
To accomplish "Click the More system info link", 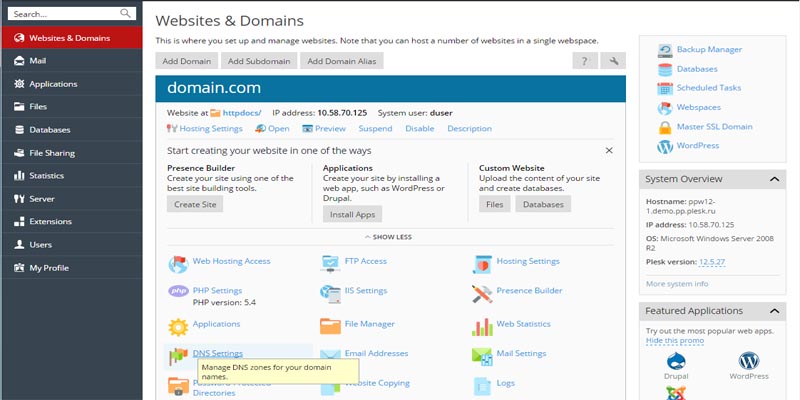I will tap(677, 284).
